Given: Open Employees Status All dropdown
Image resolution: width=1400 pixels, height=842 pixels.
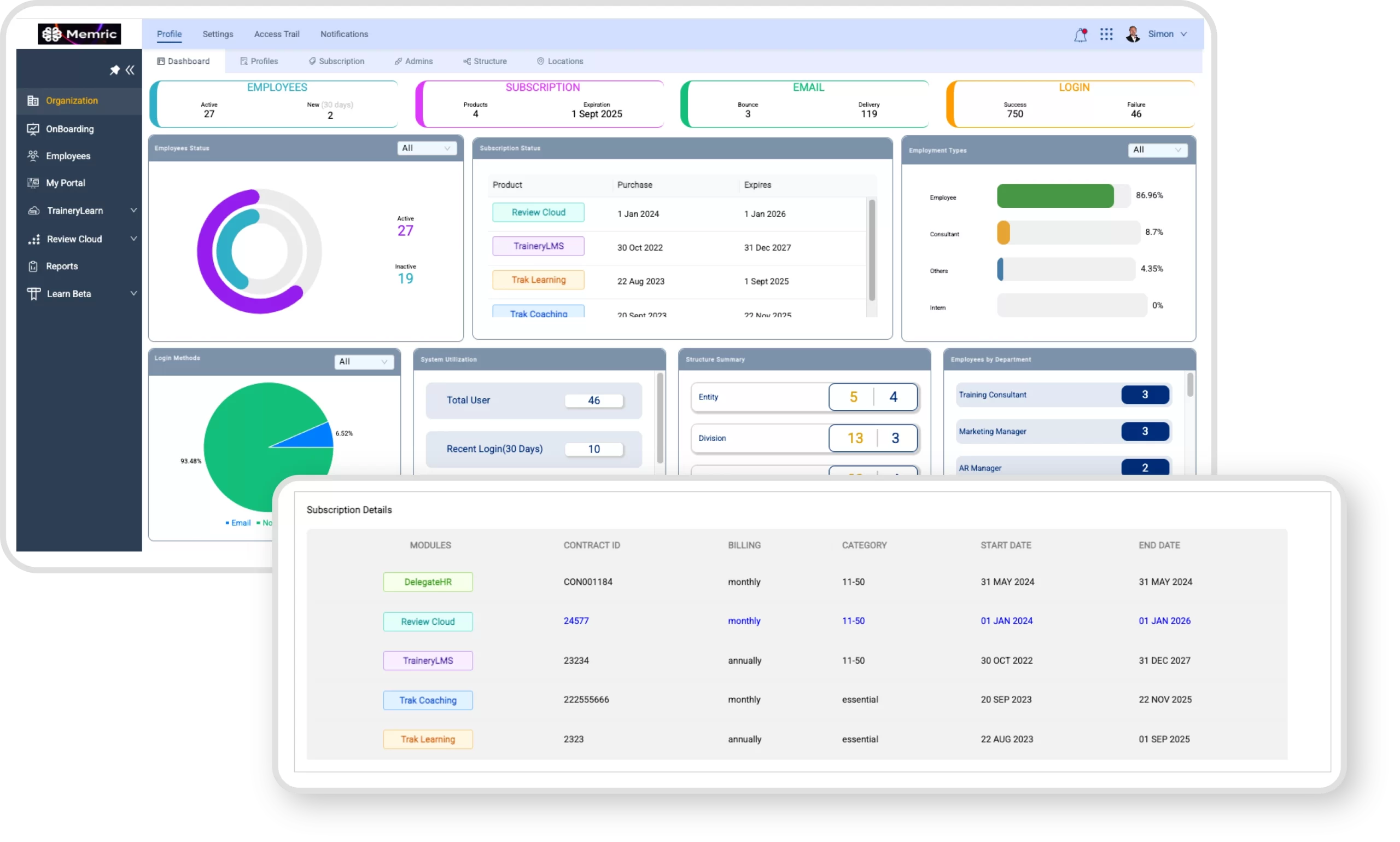Looking at the screenshot, I should [x=427, y=148].
